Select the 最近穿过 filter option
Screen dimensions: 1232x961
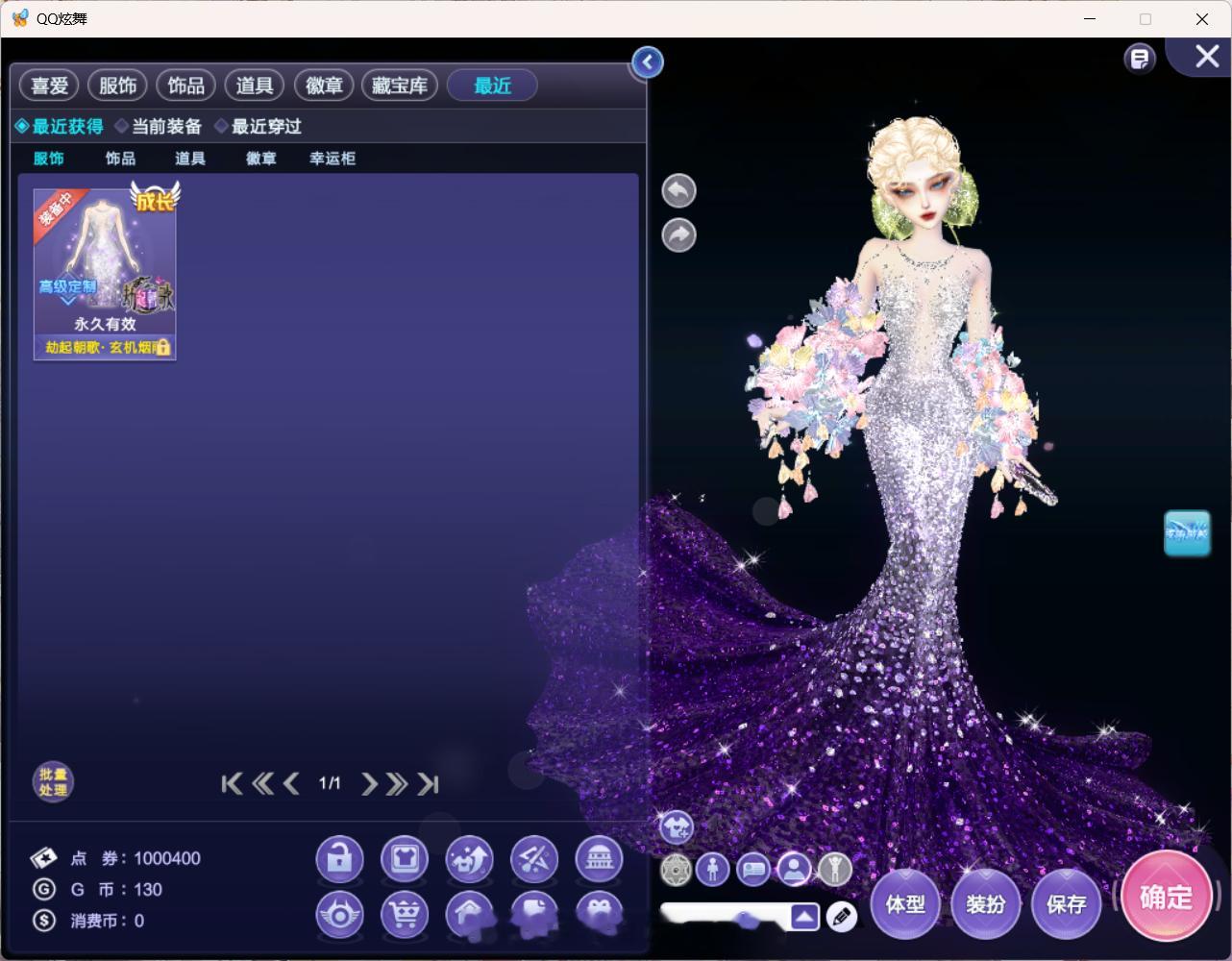click(258, 126)
